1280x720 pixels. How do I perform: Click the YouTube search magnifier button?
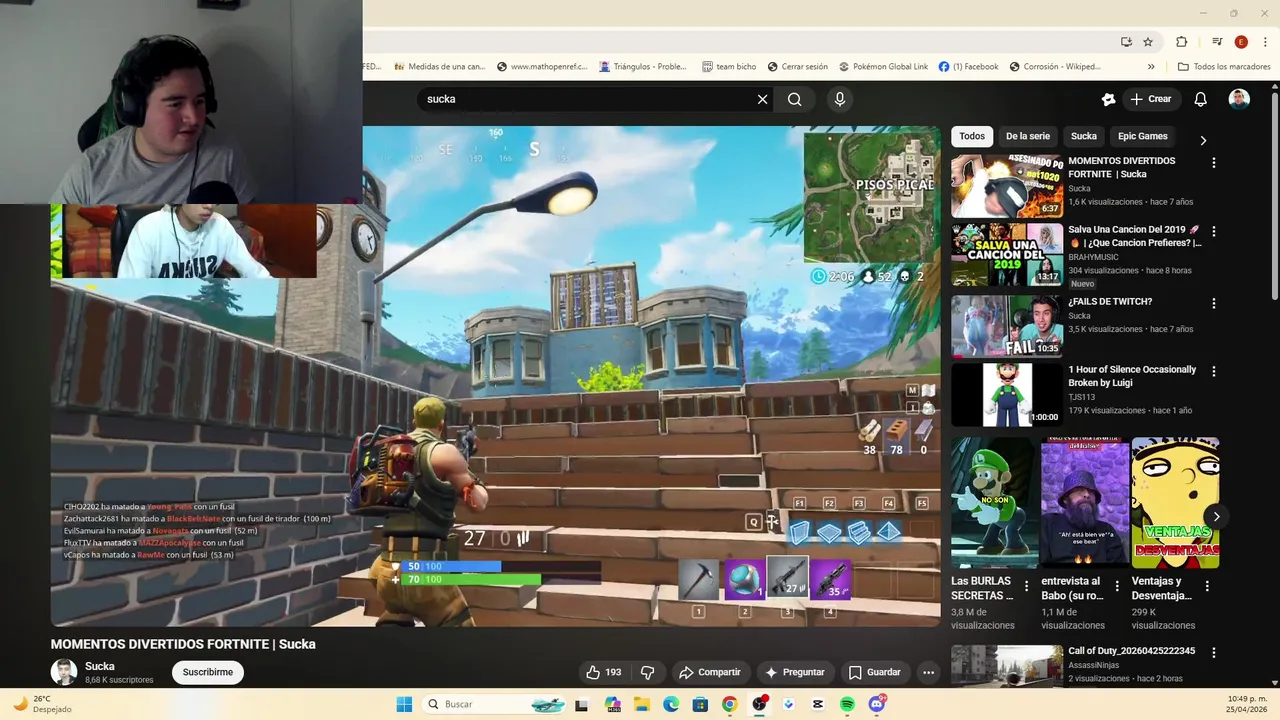(x=795, y=99)
